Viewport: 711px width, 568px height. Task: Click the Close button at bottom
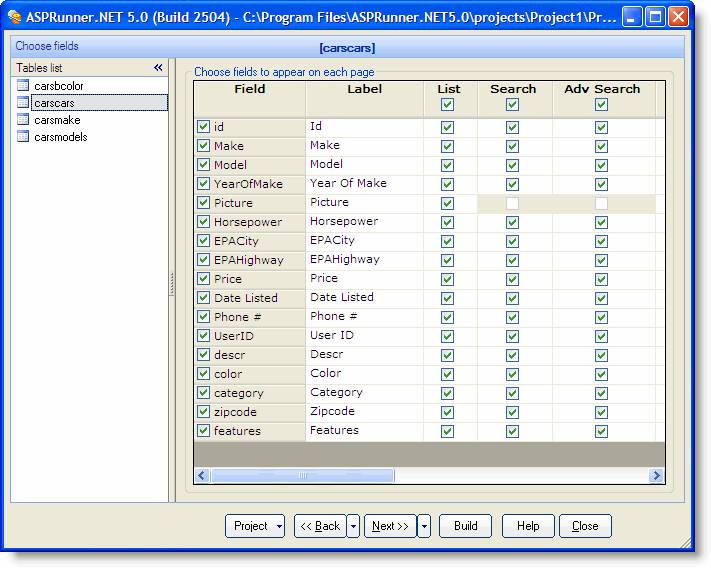point(585,526)
